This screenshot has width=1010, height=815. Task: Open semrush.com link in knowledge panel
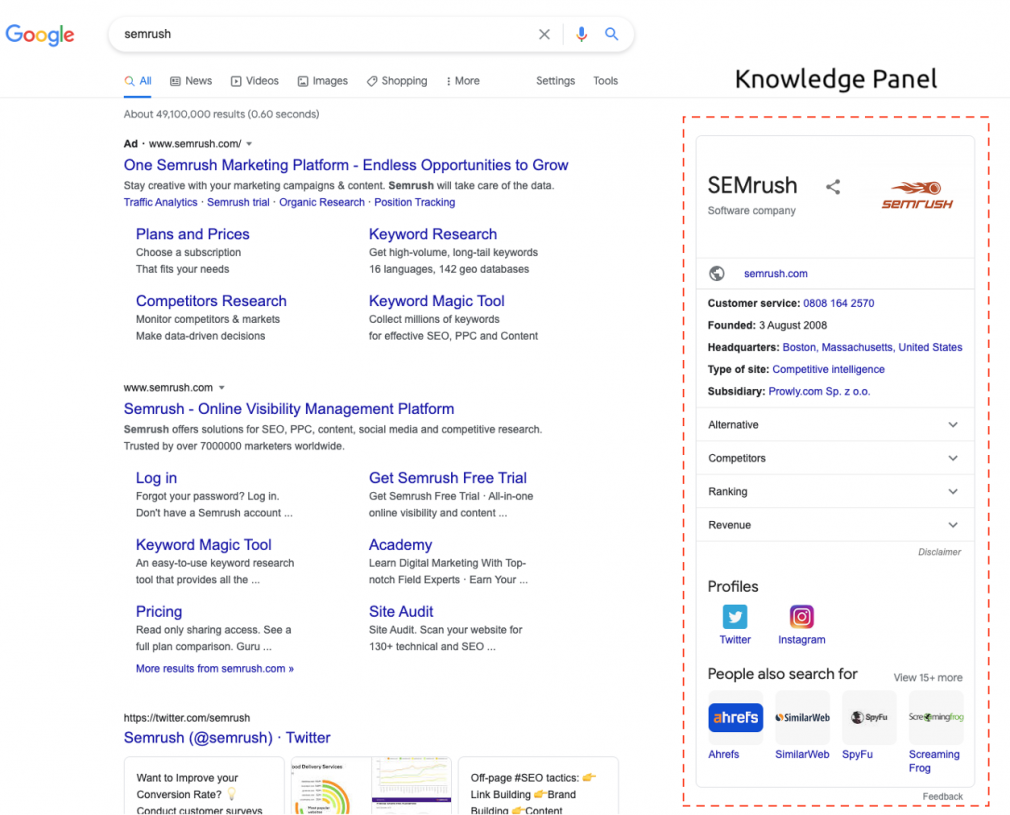(x=776, y=274)
